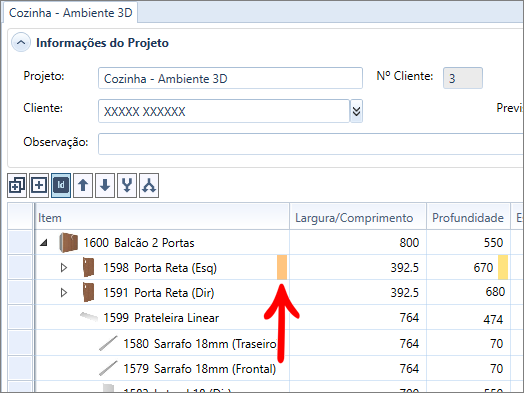This screenshot has height=393, width=524.
Task: Move item down with arrow icon
Action: (105, 185)
